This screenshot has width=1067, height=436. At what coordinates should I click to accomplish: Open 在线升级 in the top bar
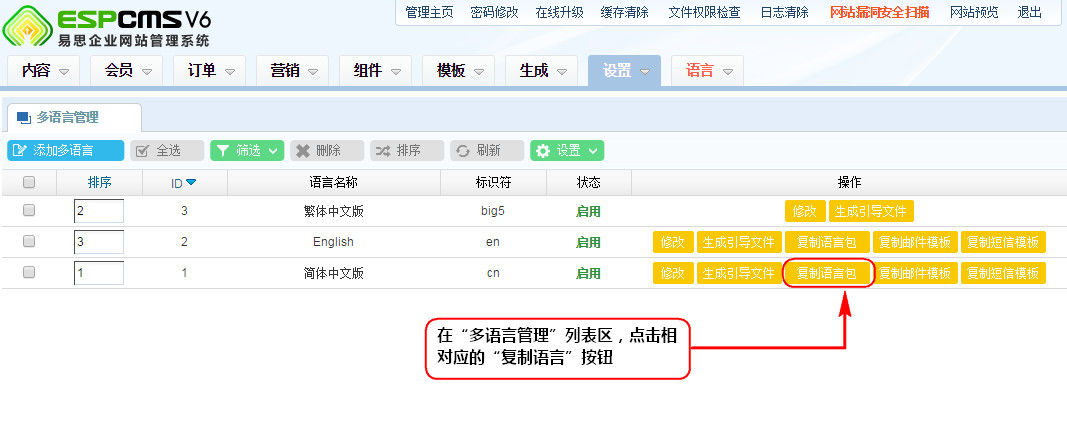coord(559,12)
